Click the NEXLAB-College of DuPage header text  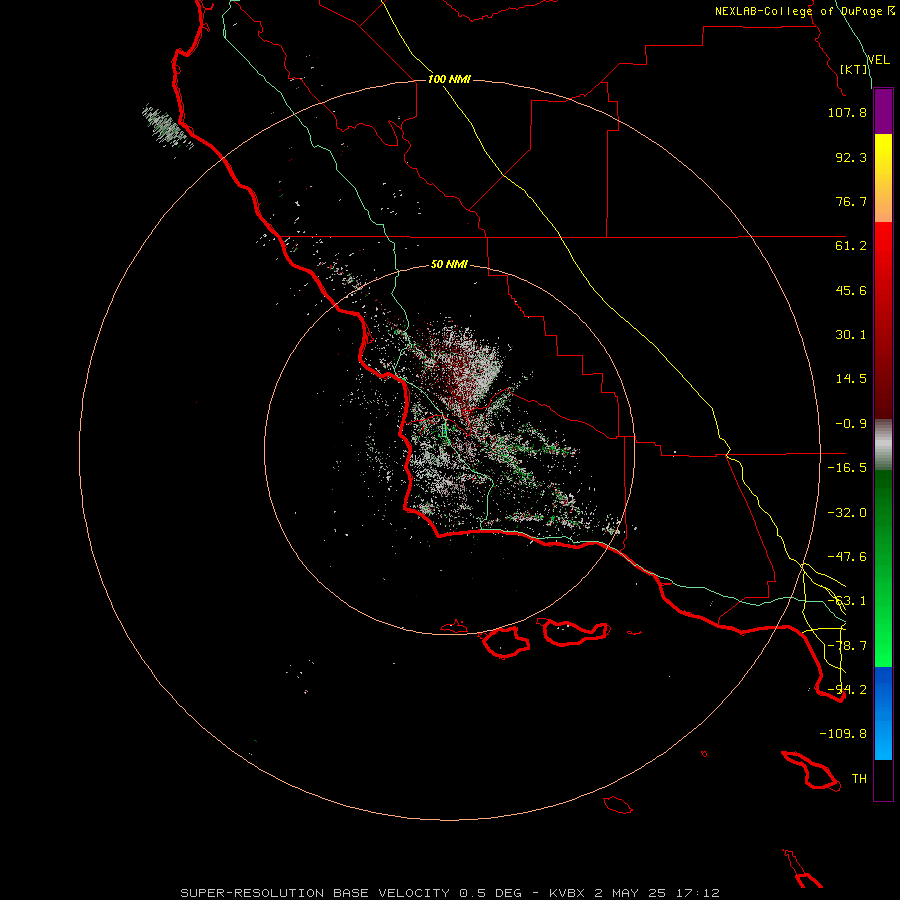(x=804, y=11)
